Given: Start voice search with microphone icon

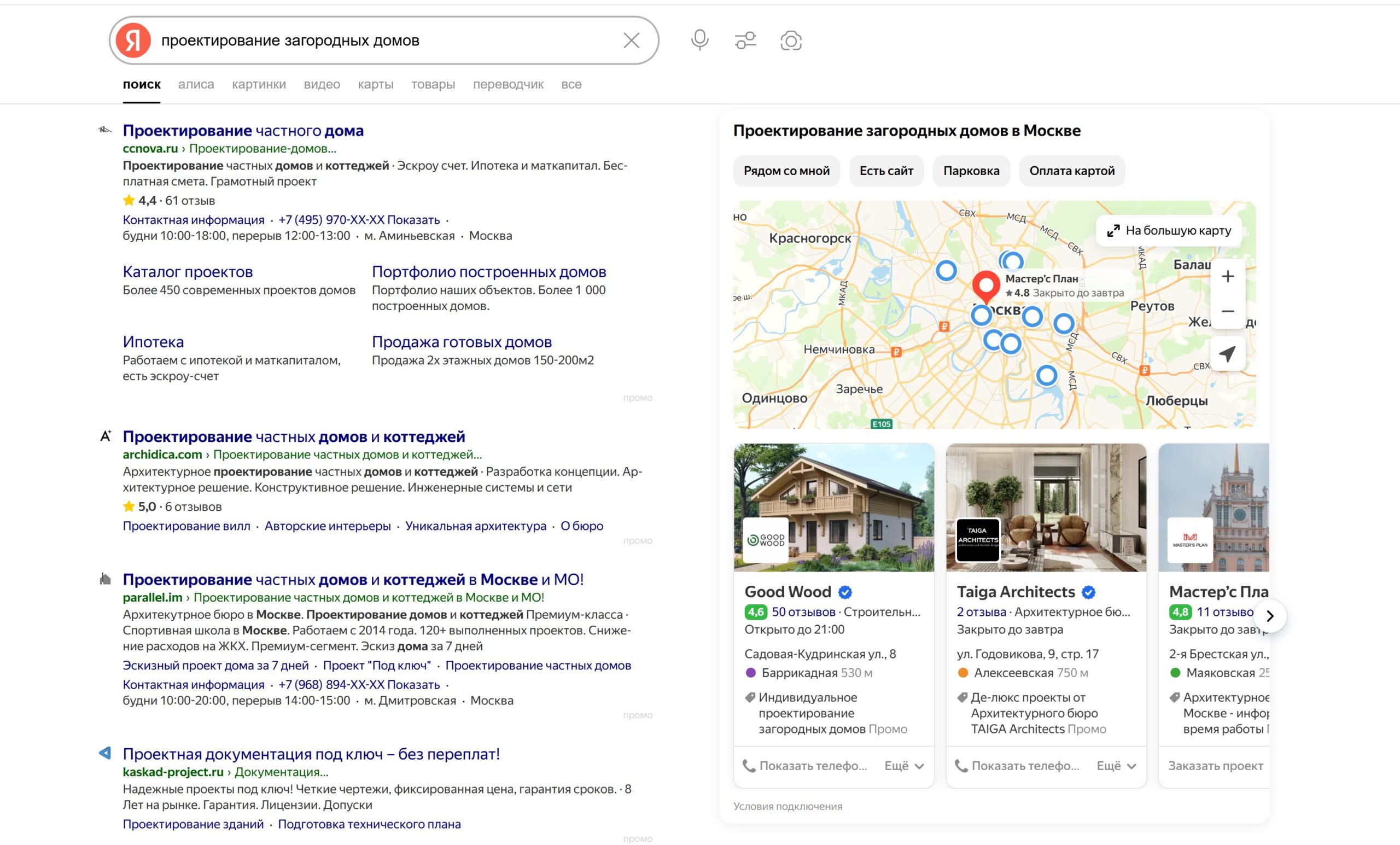Looking at the screenshot, I should (699, 40).
